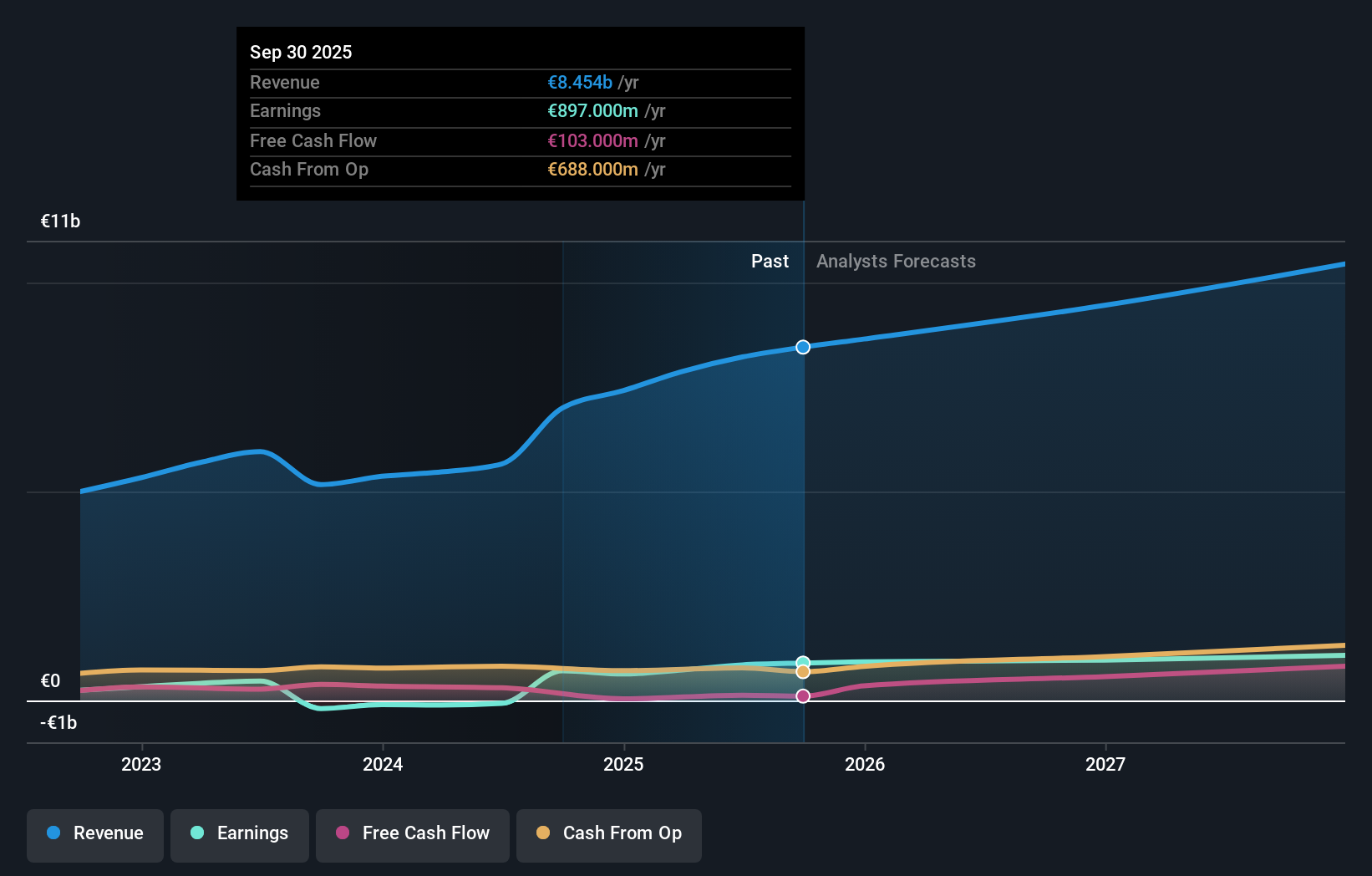Select the blue Revenue data point marker
The width and height of the screenshot is (1372, 876).
pos(802,347)
